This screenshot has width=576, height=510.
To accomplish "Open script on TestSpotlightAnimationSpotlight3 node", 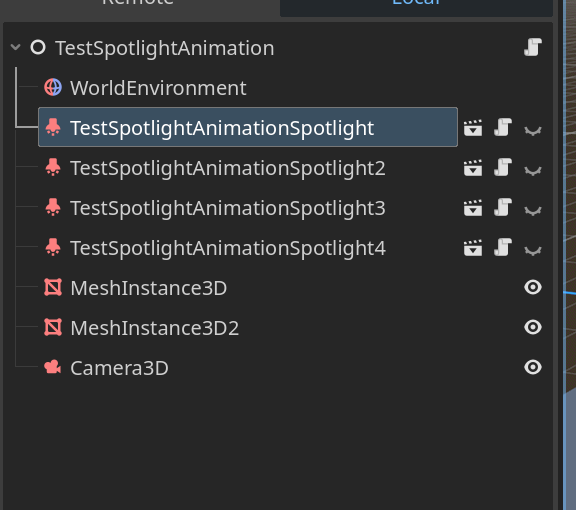I will point(503,208).
